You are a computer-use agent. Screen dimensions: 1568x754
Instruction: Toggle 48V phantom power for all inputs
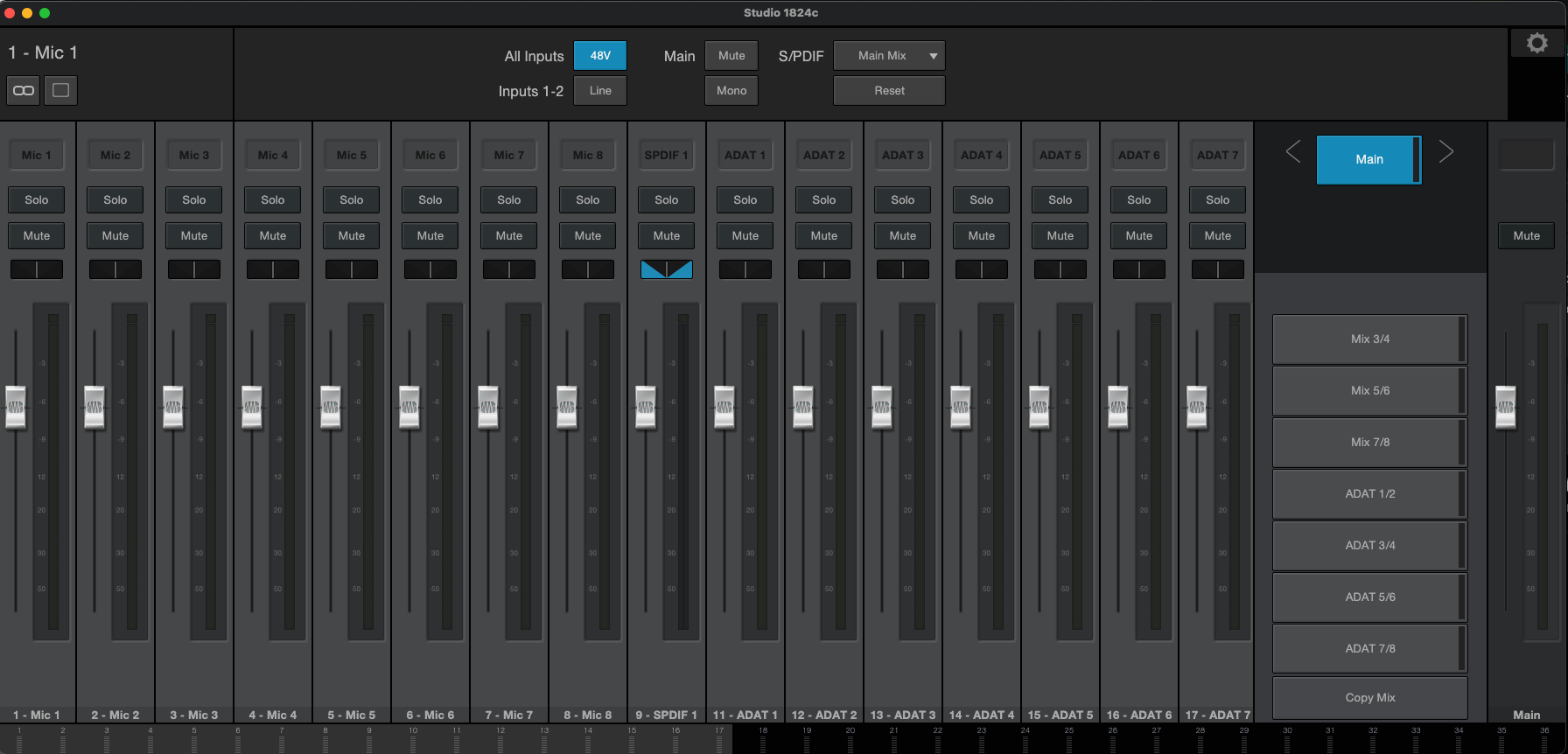(x=599, y=55)
